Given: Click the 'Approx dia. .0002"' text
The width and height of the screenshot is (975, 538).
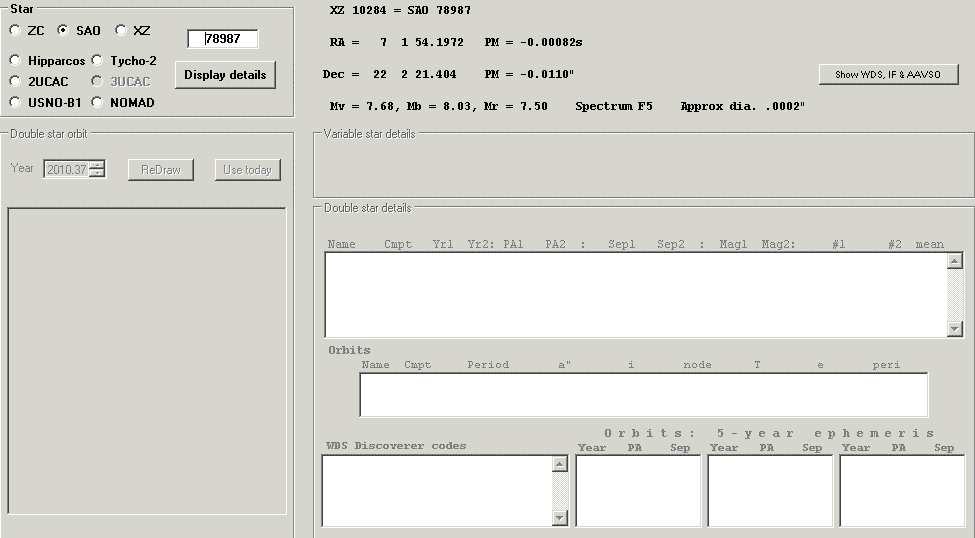Looking at the screenshot, I should pos(742,106).
